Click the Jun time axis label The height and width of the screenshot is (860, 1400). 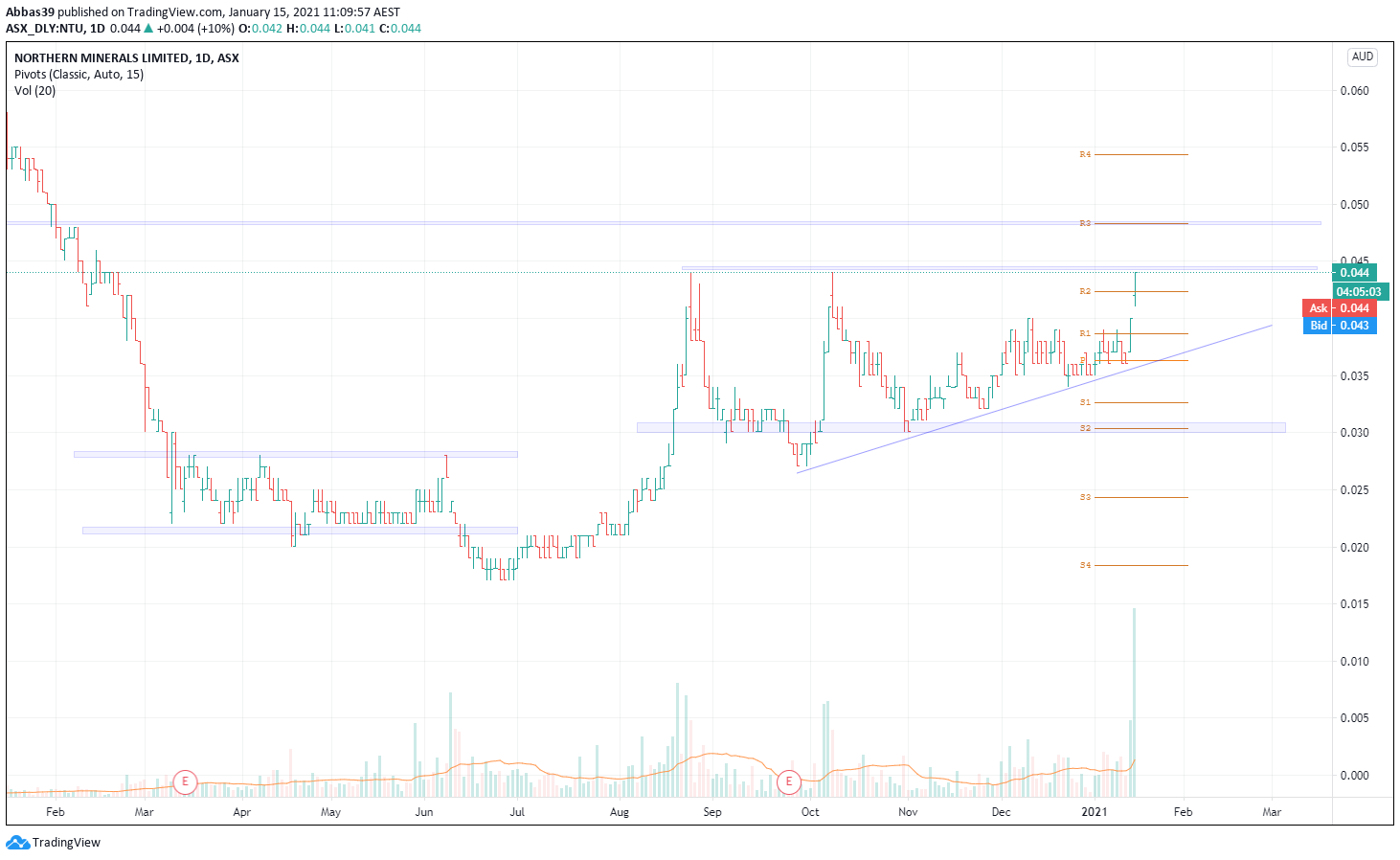click(424, 812)
